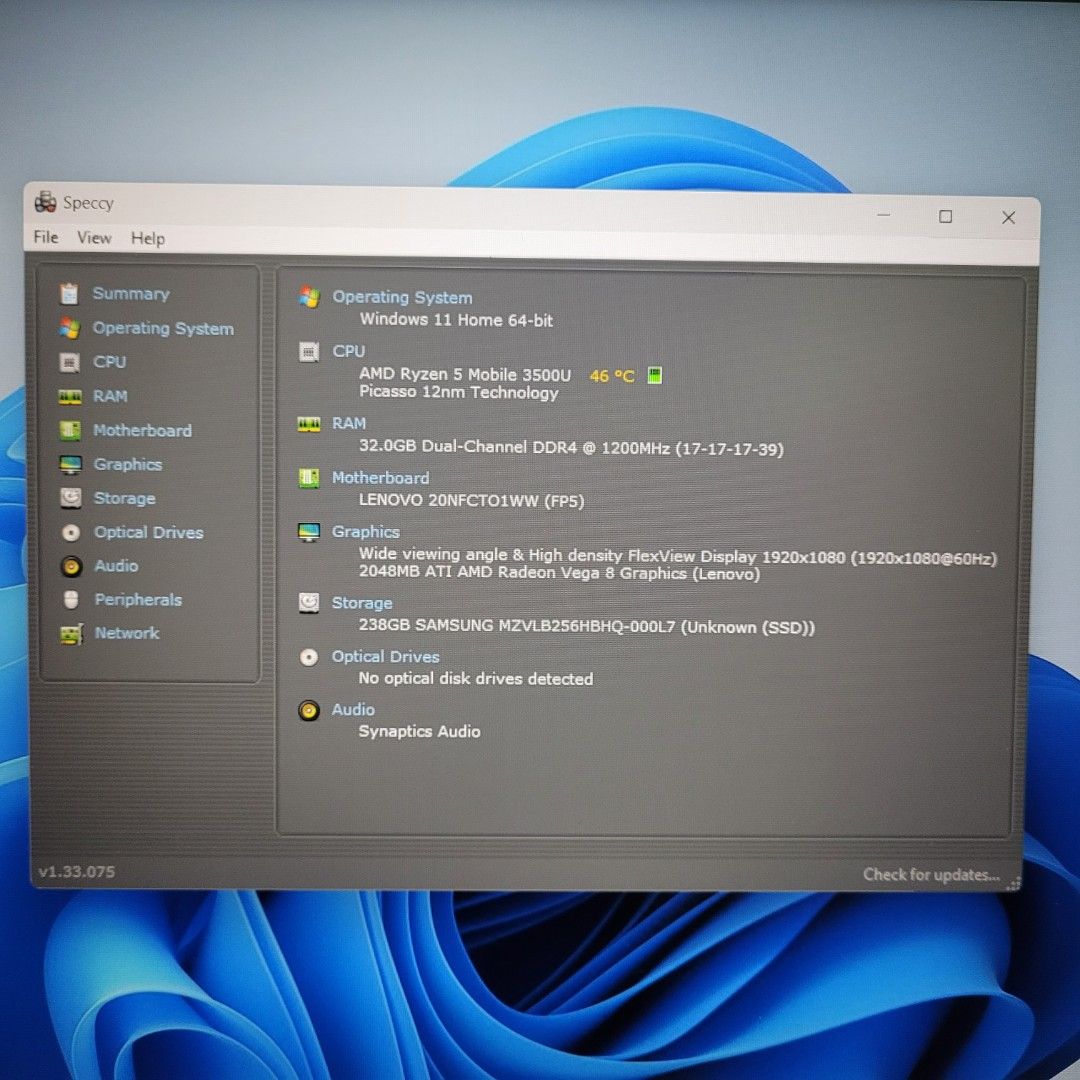Open the Storage heading in main panel
This screenshot has height=1080, width=1080.
pyautogui.click(x=362, y=603)
